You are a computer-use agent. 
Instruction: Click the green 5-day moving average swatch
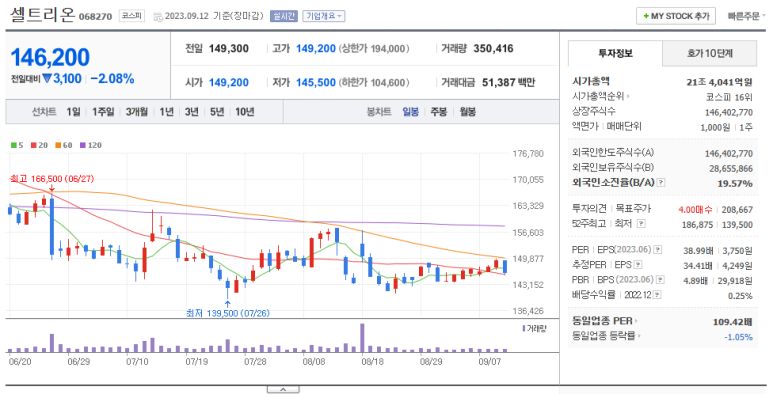[14, 145]
